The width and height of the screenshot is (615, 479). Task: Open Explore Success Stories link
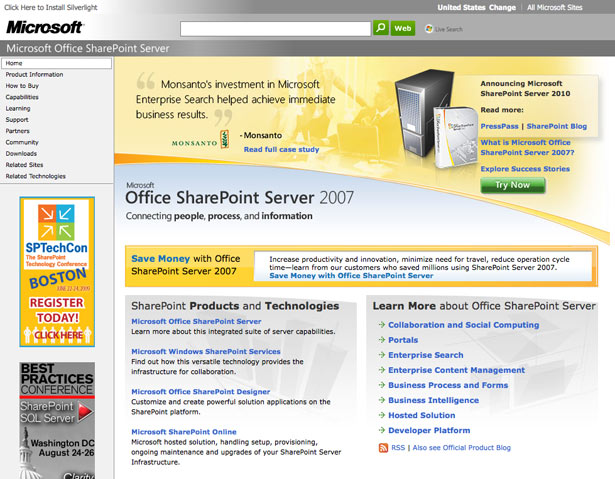tap(525, 169)
